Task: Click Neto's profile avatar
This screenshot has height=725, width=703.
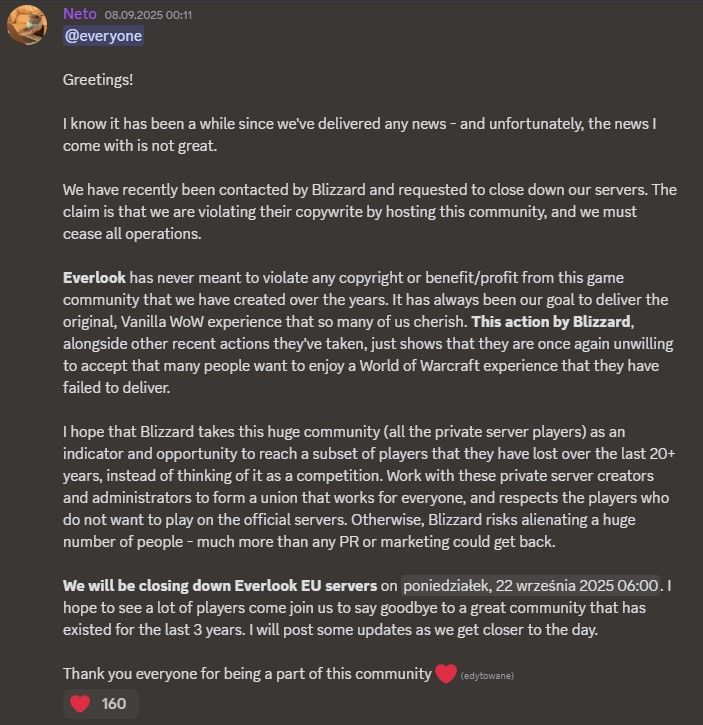Action: [x=27, y=25]
